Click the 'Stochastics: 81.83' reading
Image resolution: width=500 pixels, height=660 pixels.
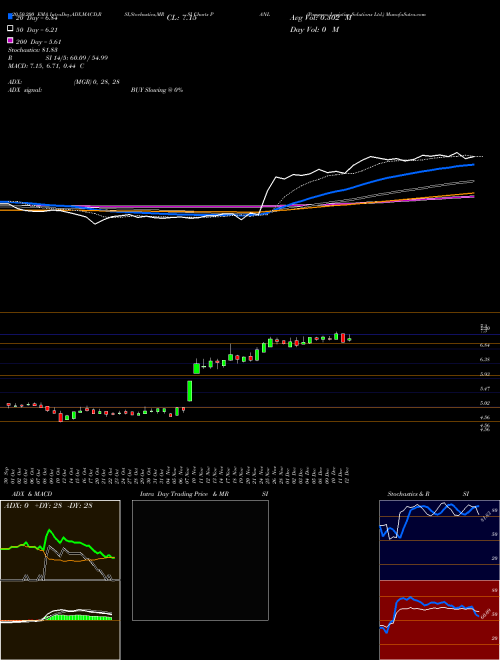click(32, 50)
